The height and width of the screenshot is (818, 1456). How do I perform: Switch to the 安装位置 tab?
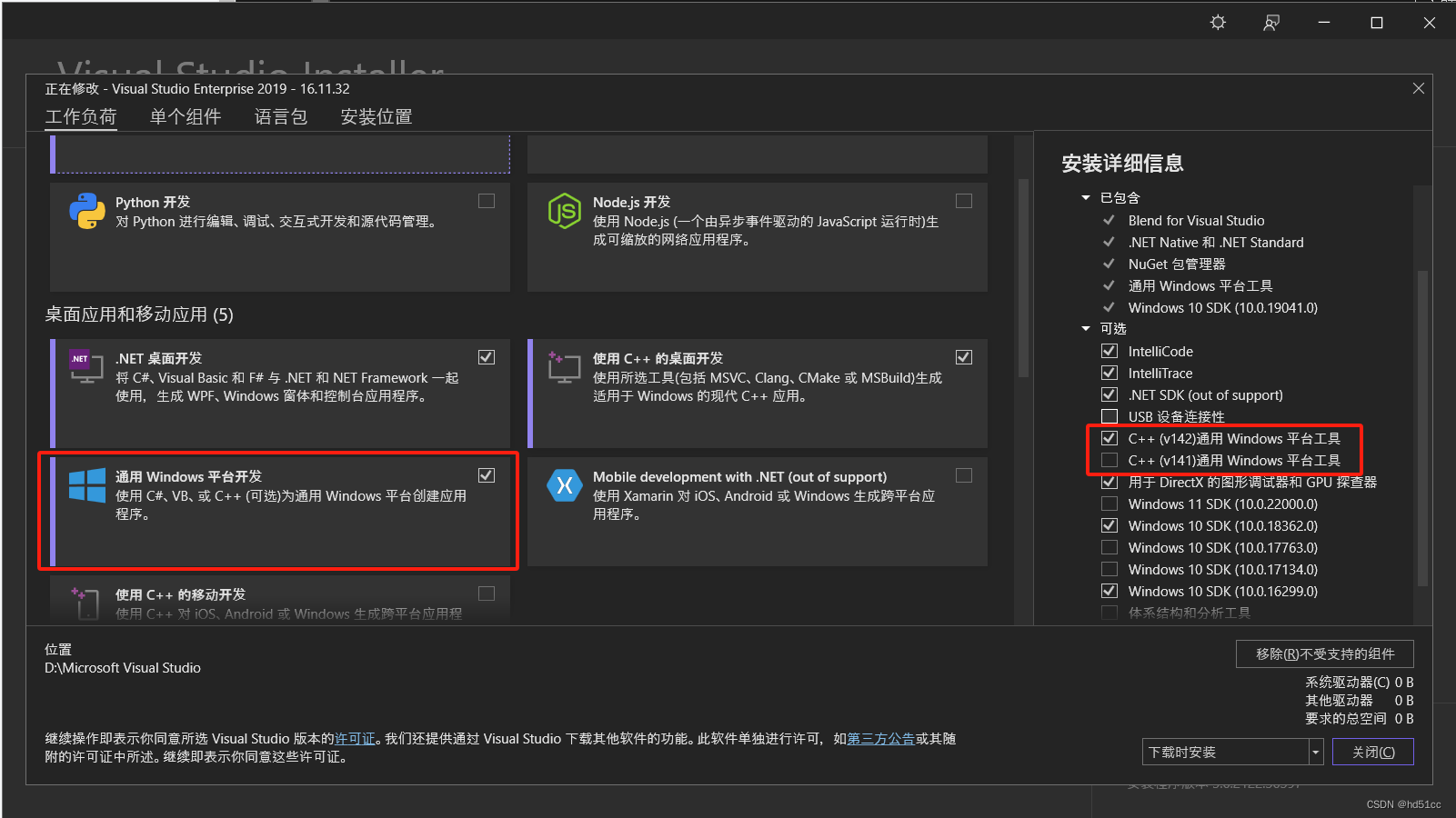pos(377,116)
